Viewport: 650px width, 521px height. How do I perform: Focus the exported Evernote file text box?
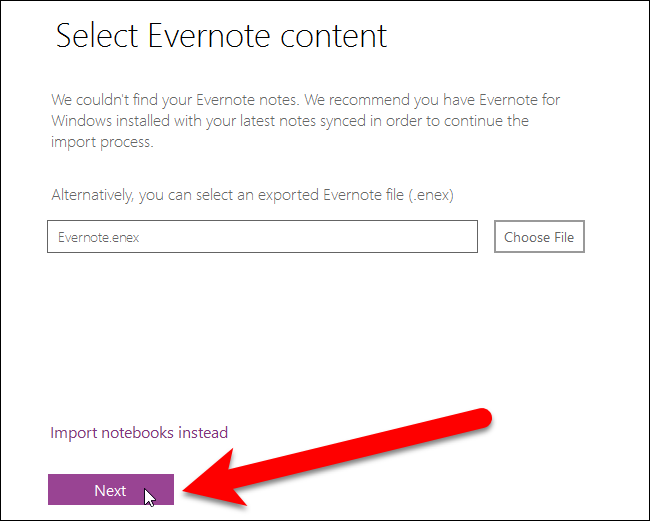pos(262,237)
